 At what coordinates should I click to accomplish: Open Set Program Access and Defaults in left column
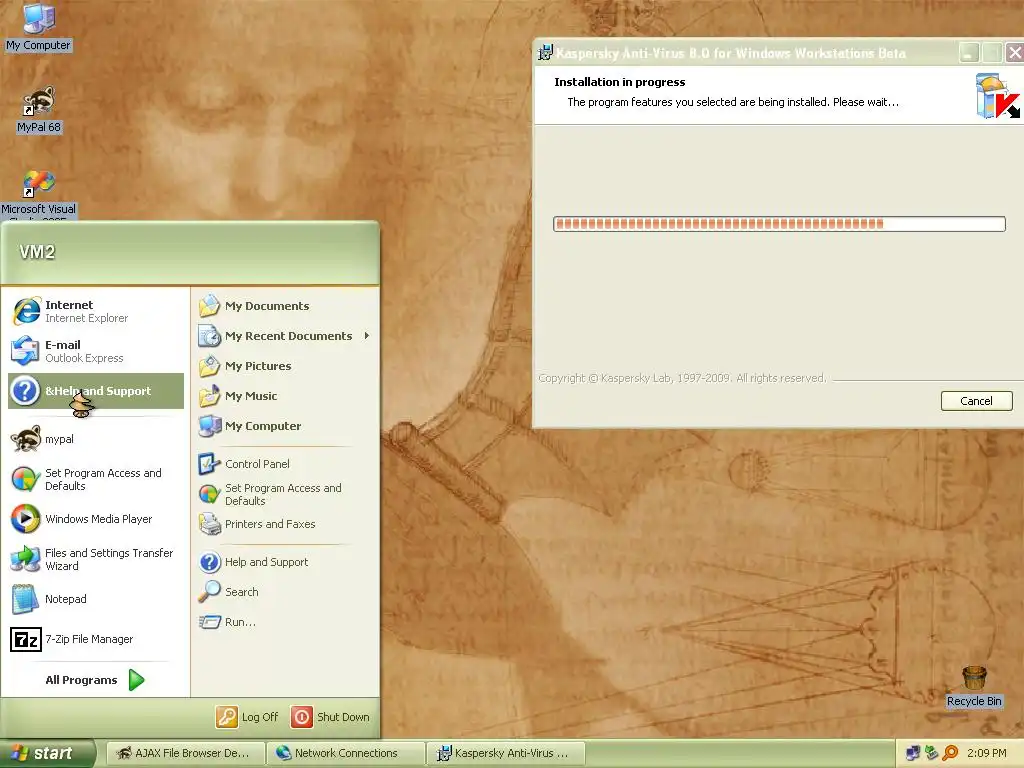pyautogui.click(x=96, y=479)
